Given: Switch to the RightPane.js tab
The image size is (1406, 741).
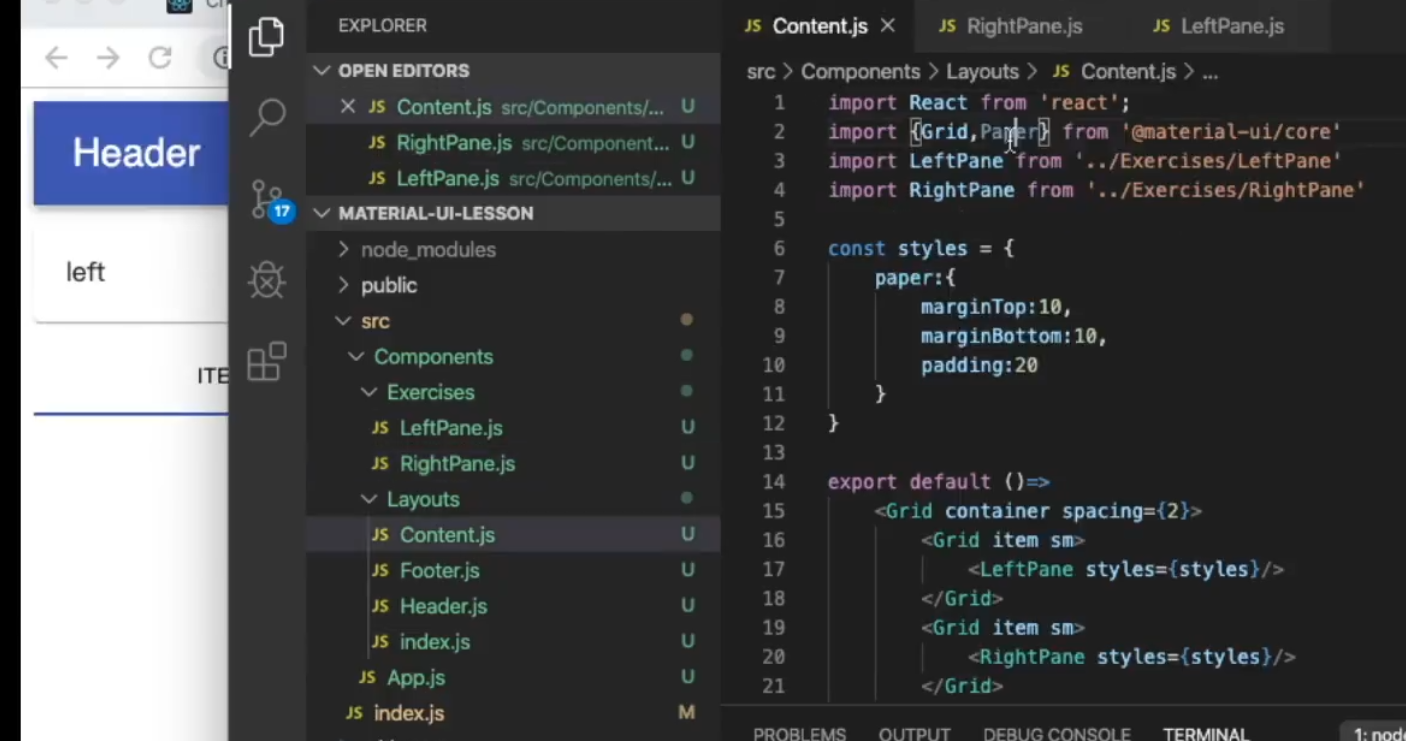Looking at the screenshot, I should [1023, 26].
